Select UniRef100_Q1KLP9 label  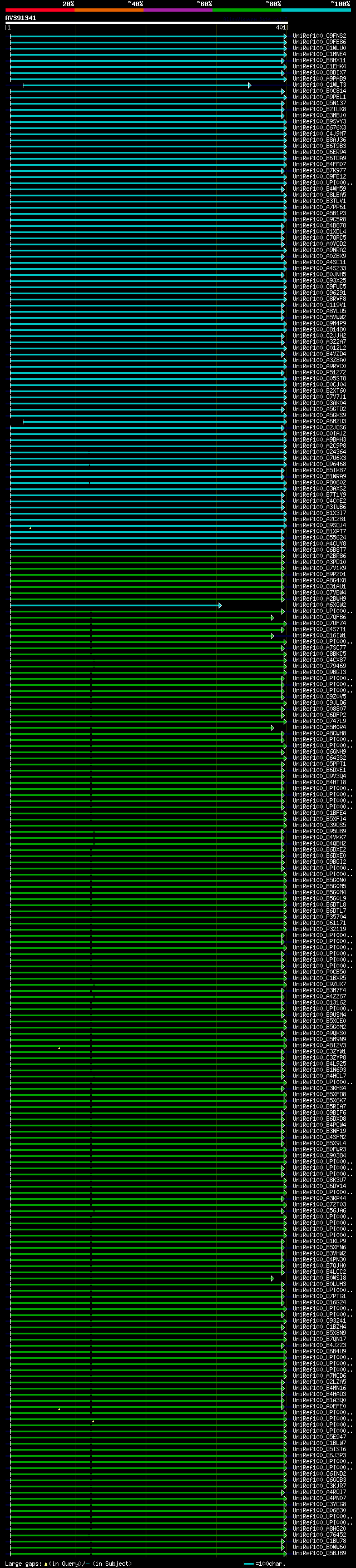click(x=319, y=1241)
